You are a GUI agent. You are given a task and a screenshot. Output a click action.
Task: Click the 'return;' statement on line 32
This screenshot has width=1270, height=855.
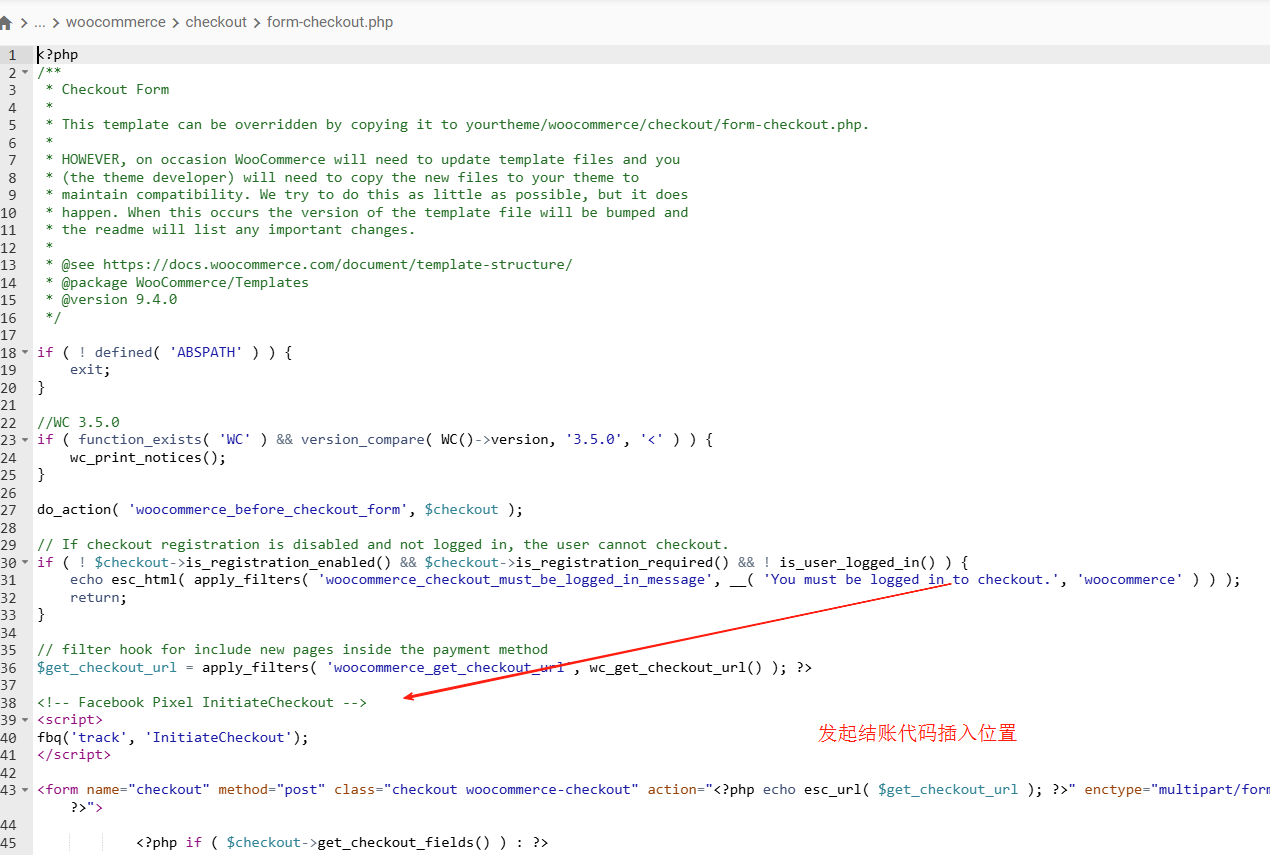[98, 597]
